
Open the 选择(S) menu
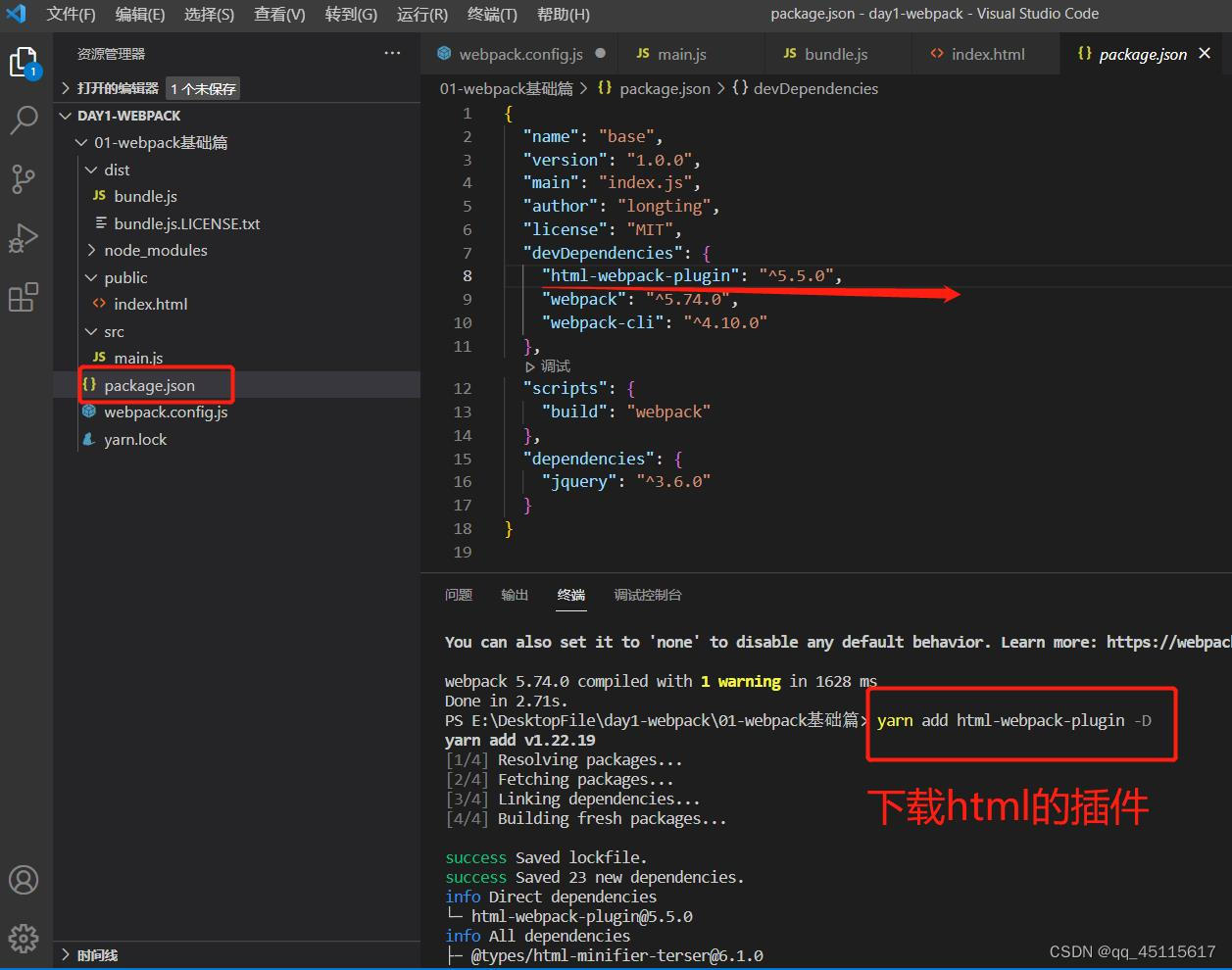pos(209,14)
